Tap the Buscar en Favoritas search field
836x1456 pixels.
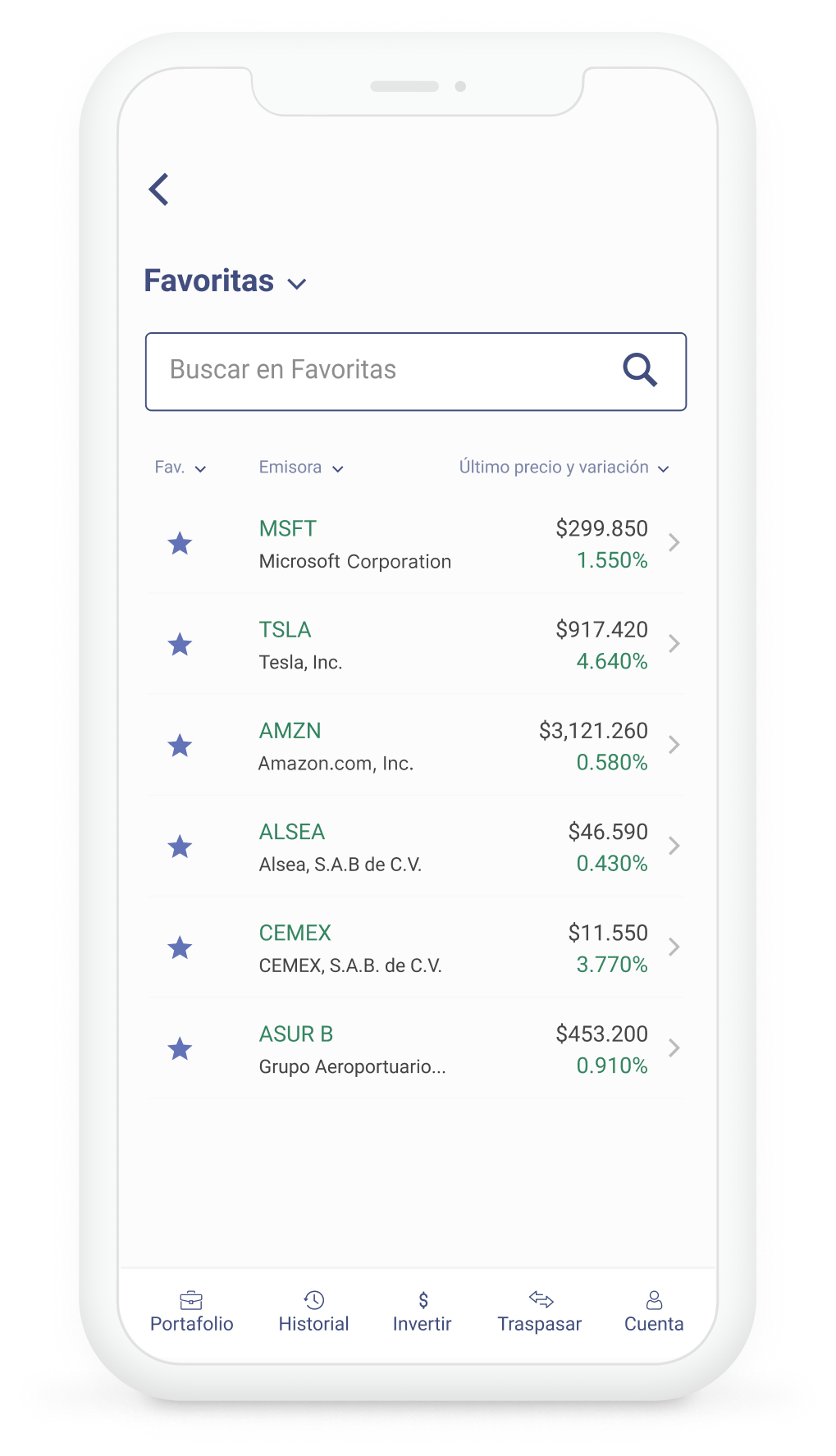(x=369, y=371)
